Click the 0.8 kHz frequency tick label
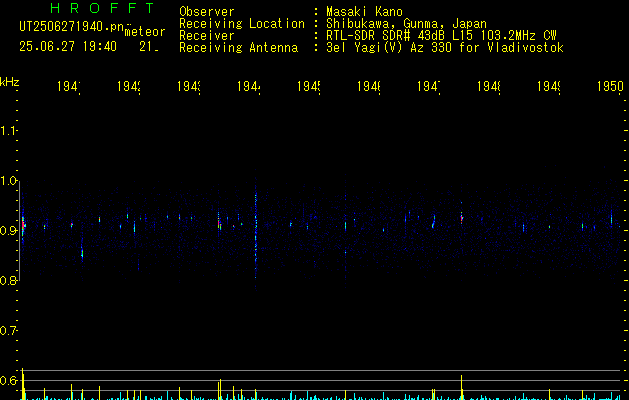Image resolution: width=629 pixels, height=400 pixels. tap(8, 280)
